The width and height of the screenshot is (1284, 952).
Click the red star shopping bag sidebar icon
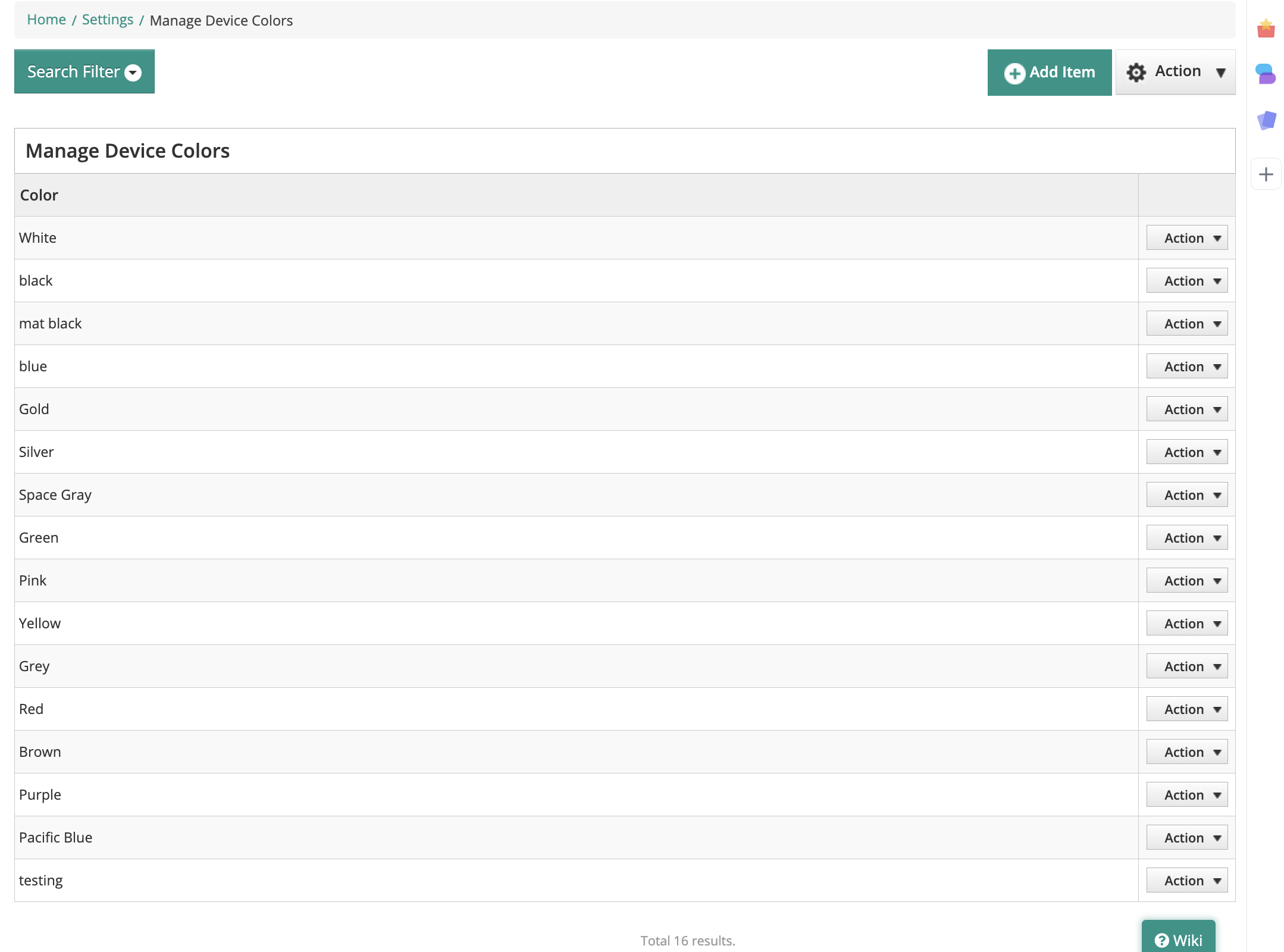[1266, 28]
